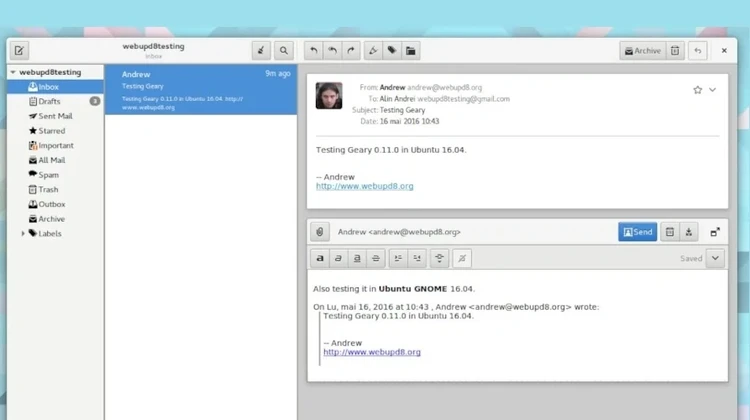Image resolution: width=750 pixels, height=420 pixels.
Task: Click the attach file paperclip icon
Action: tap(319, 232)
